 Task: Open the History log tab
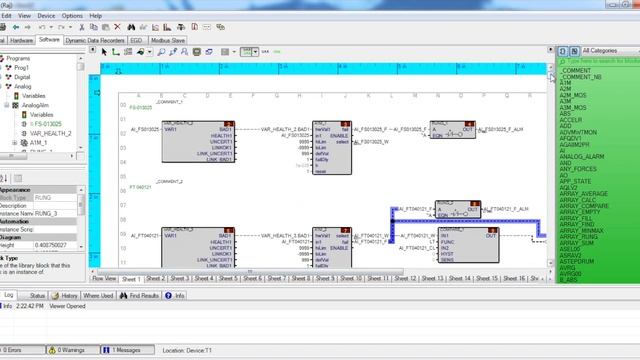64,296
